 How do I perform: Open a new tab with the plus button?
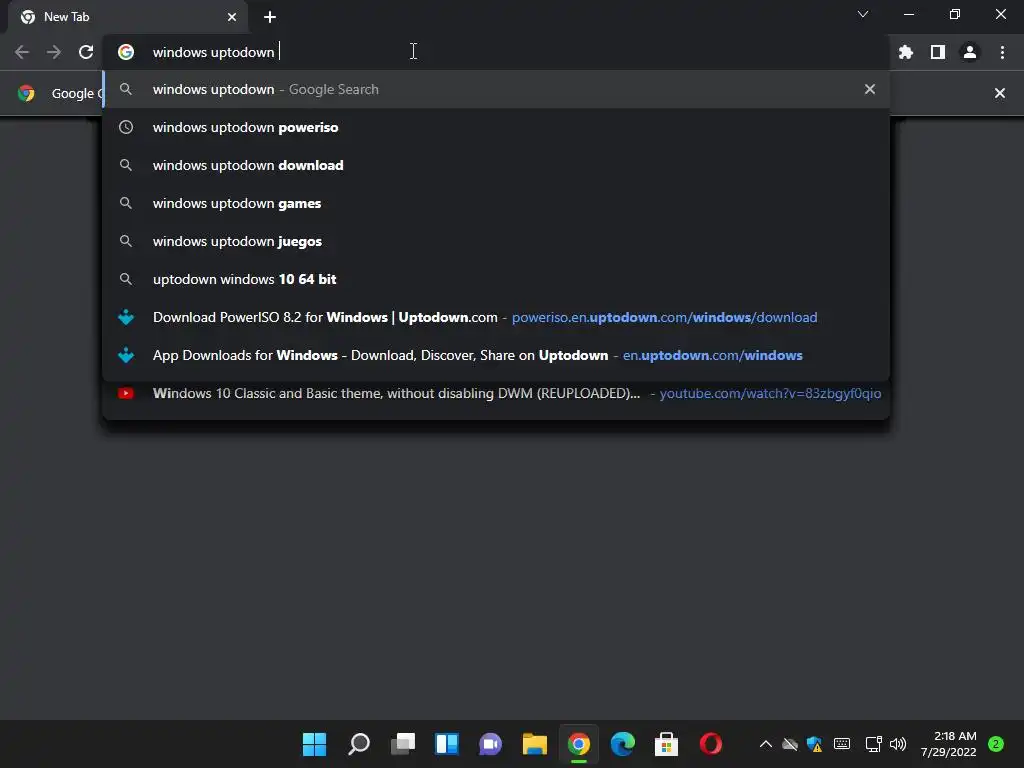(270, 17)
